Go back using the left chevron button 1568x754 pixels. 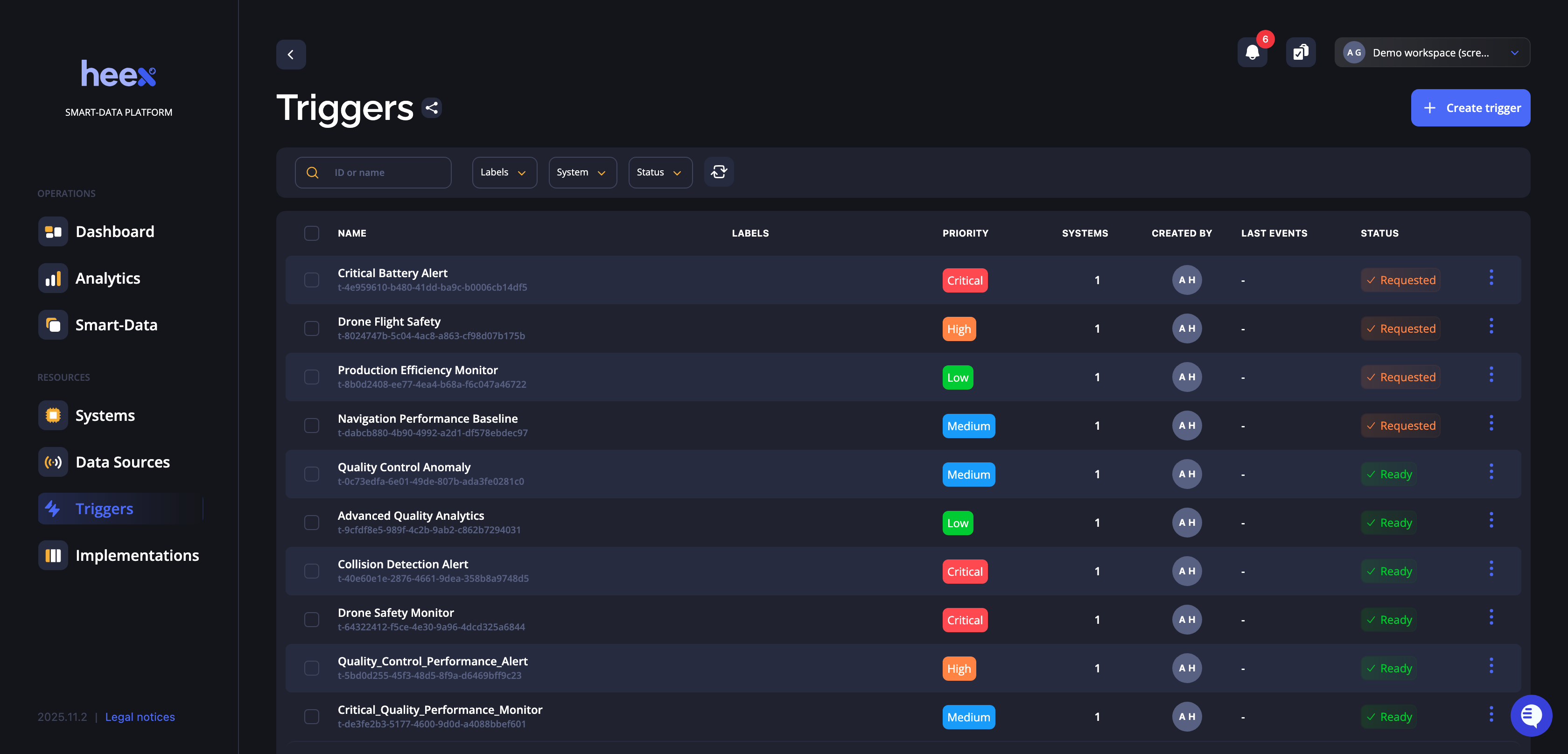pyautogui.click(x=291, y=55)
